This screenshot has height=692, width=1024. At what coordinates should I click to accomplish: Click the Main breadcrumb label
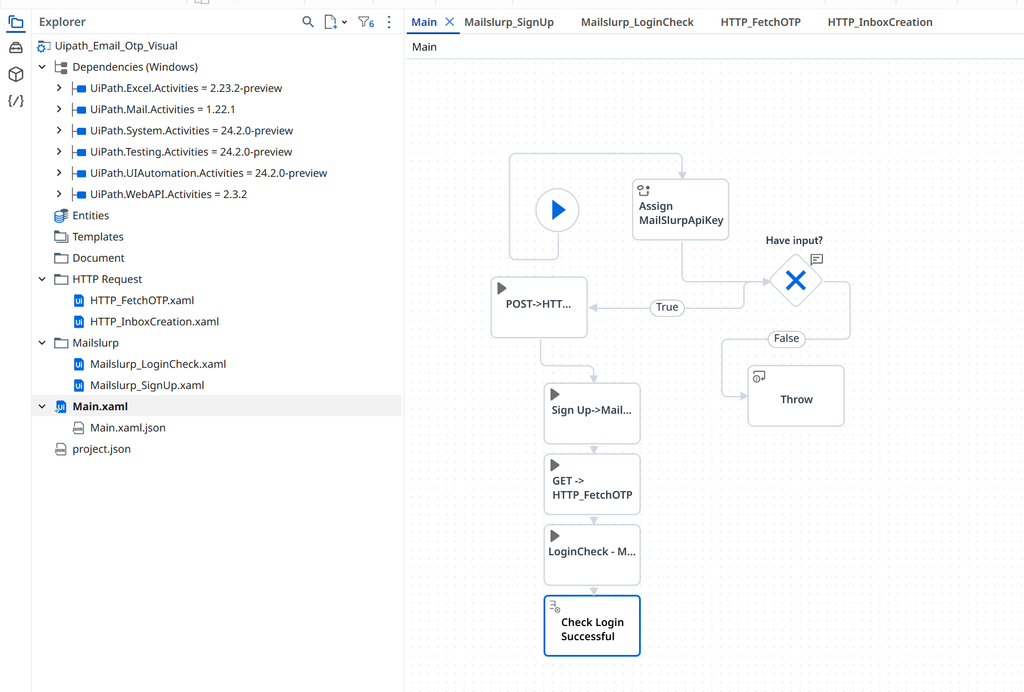[424, 47]
